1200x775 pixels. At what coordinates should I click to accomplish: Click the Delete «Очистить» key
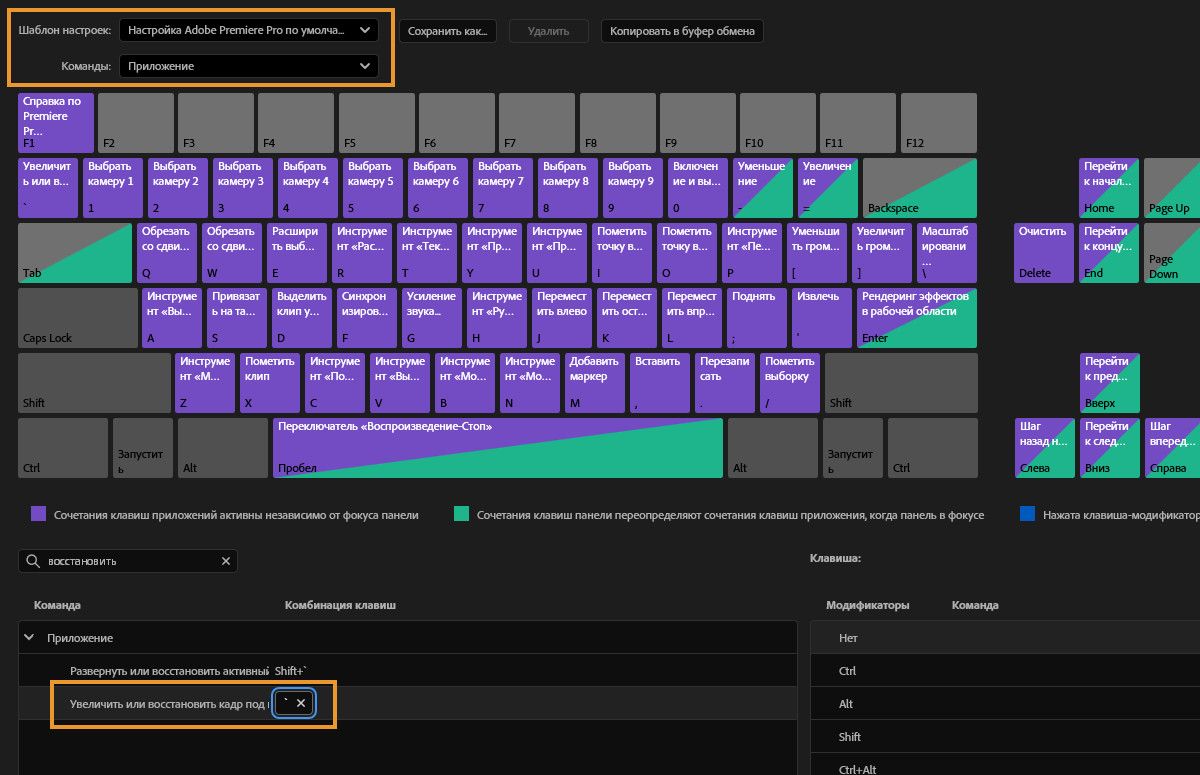[1043, 252]
